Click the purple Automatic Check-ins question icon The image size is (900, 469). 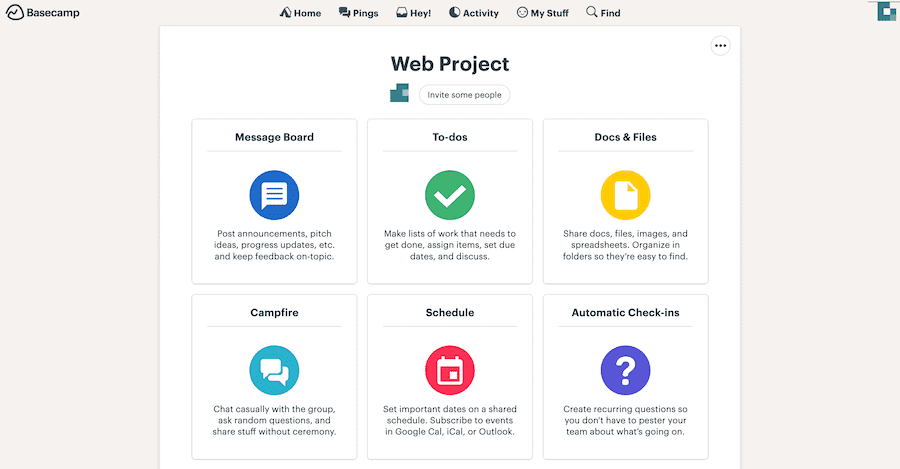[x=625, y=370]
